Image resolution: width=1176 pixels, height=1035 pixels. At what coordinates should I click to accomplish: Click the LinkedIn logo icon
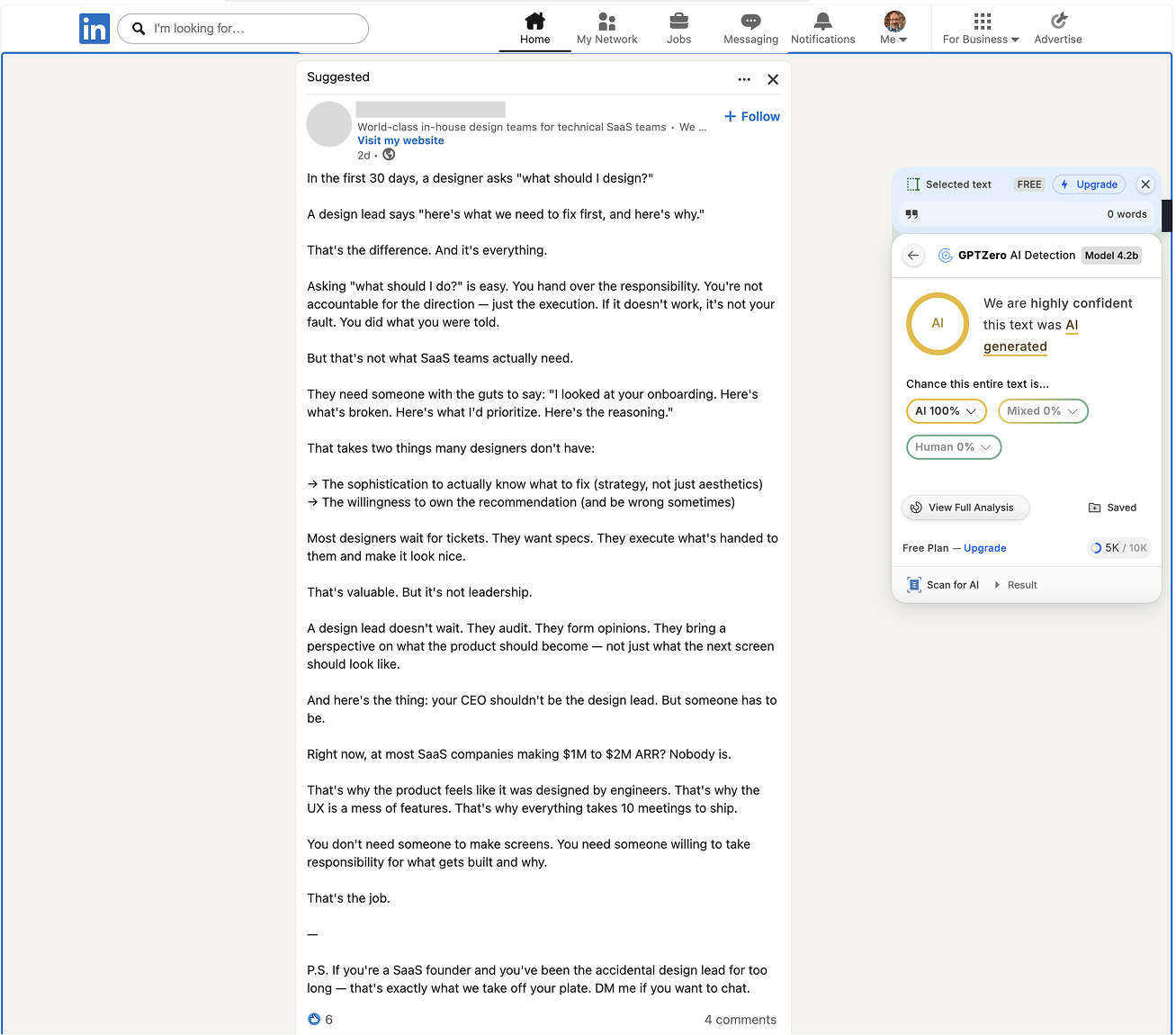94,29
